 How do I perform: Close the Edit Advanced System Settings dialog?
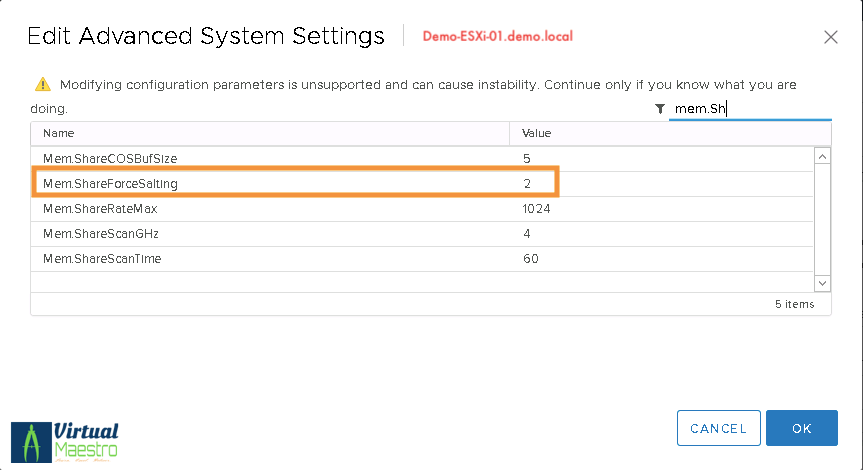(830, 37)
